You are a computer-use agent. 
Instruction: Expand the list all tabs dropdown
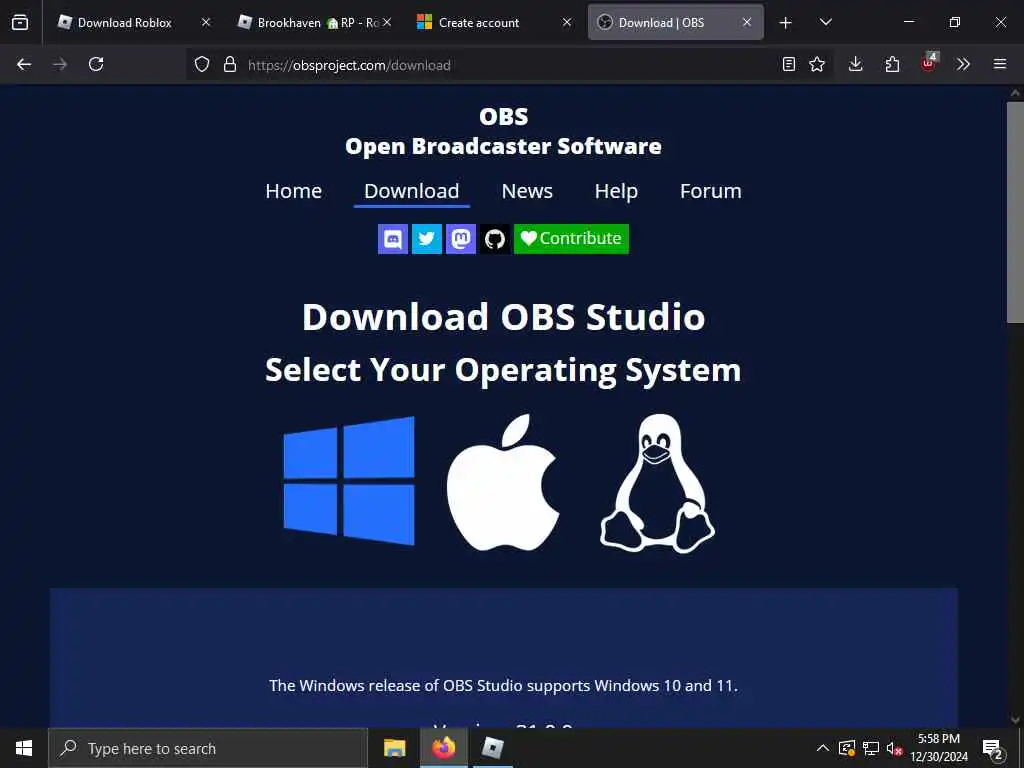pos(826,23)
